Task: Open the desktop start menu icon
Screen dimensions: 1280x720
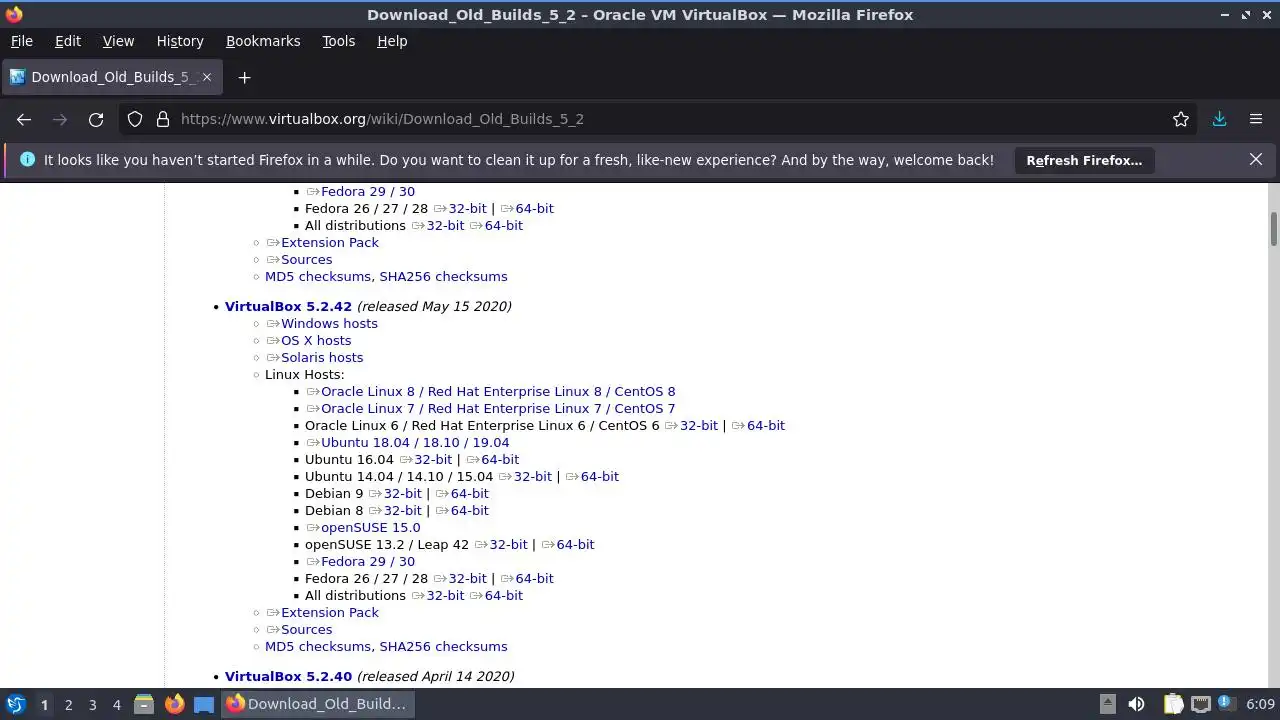Action: coord(15,704)
